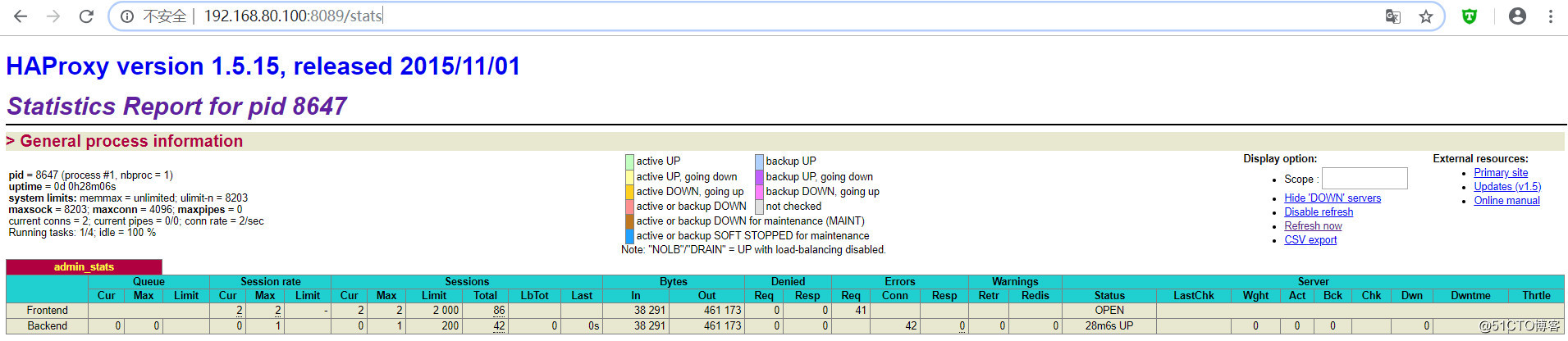Viewport: 1568px width, 341px height.
Task: Click the Dwntme column header
Action: (1470, 296)
